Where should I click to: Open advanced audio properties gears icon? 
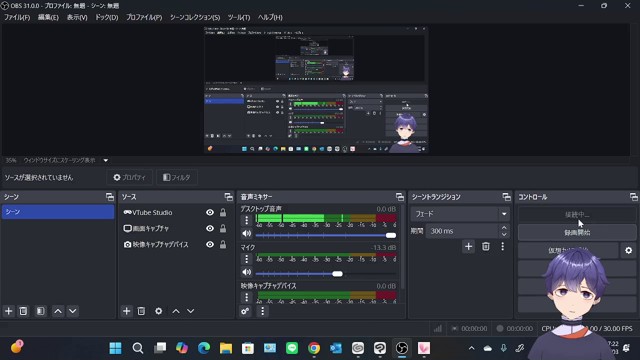[245, 311]
